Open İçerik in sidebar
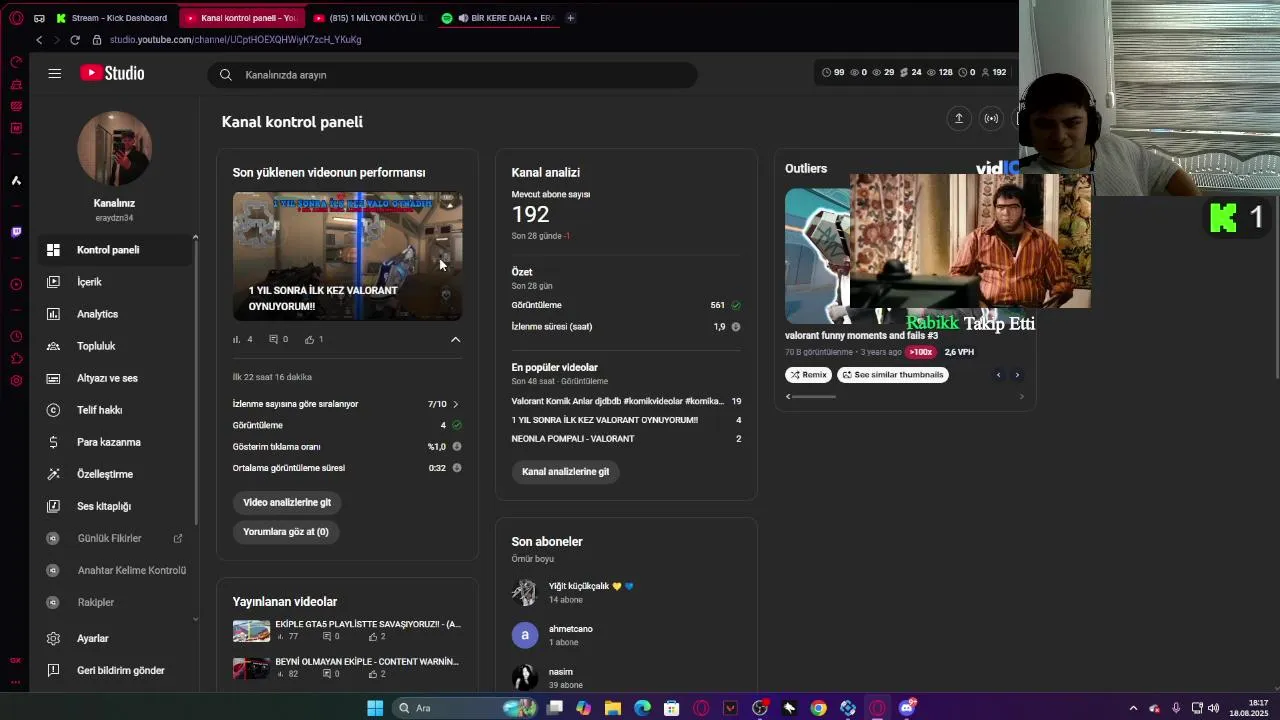Screen dimensions: 1280x720 (115, 282)
